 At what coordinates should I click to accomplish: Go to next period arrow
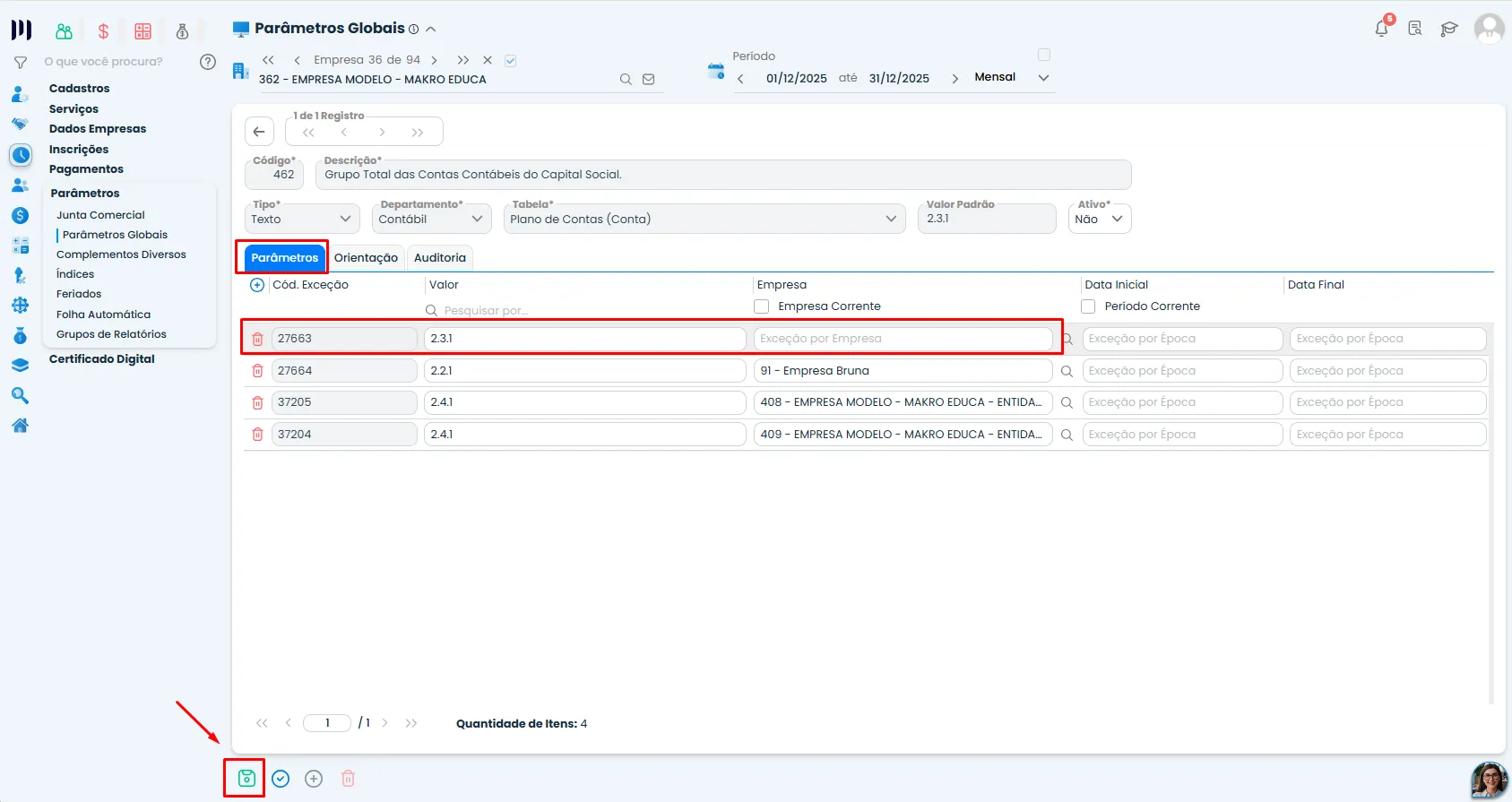pyautogui.click(x=955, y=79)
